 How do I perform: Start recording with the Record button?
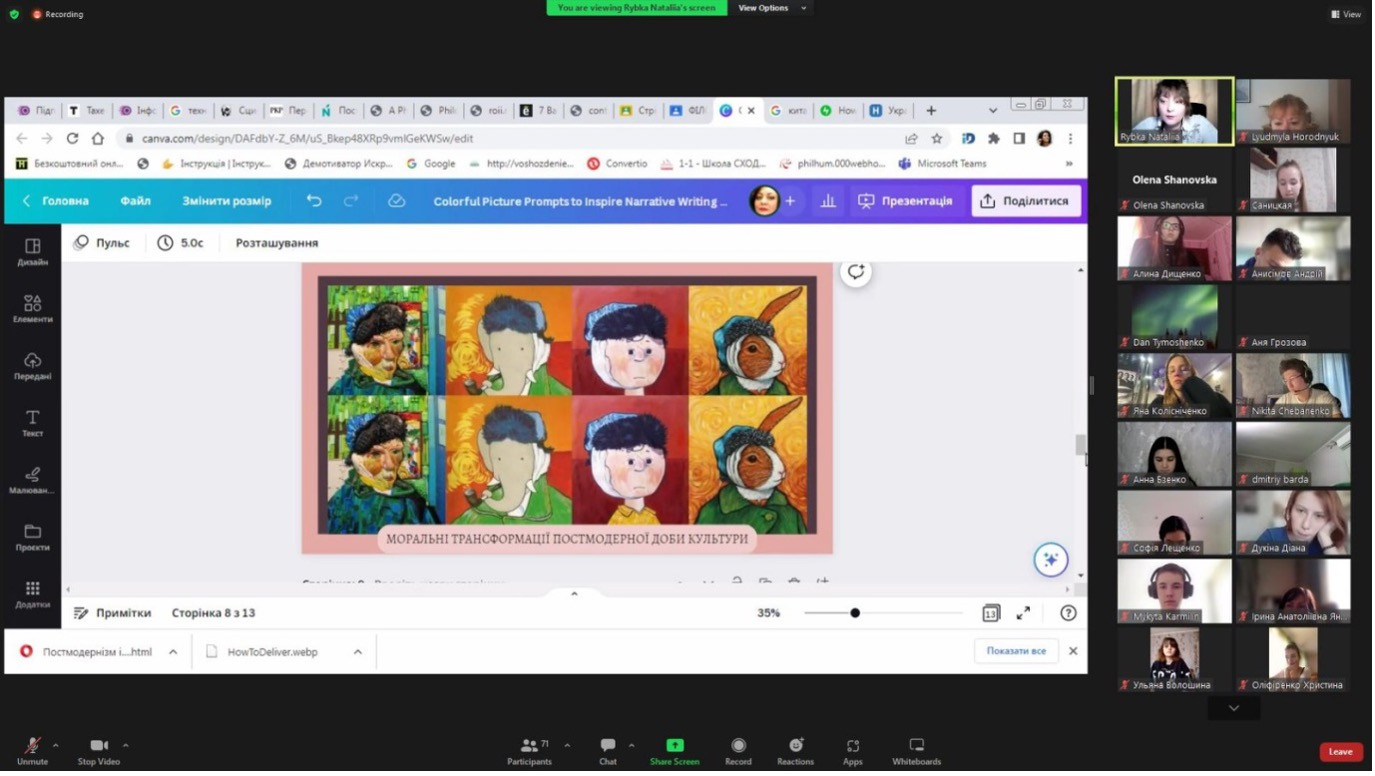(x=738, y=752)
